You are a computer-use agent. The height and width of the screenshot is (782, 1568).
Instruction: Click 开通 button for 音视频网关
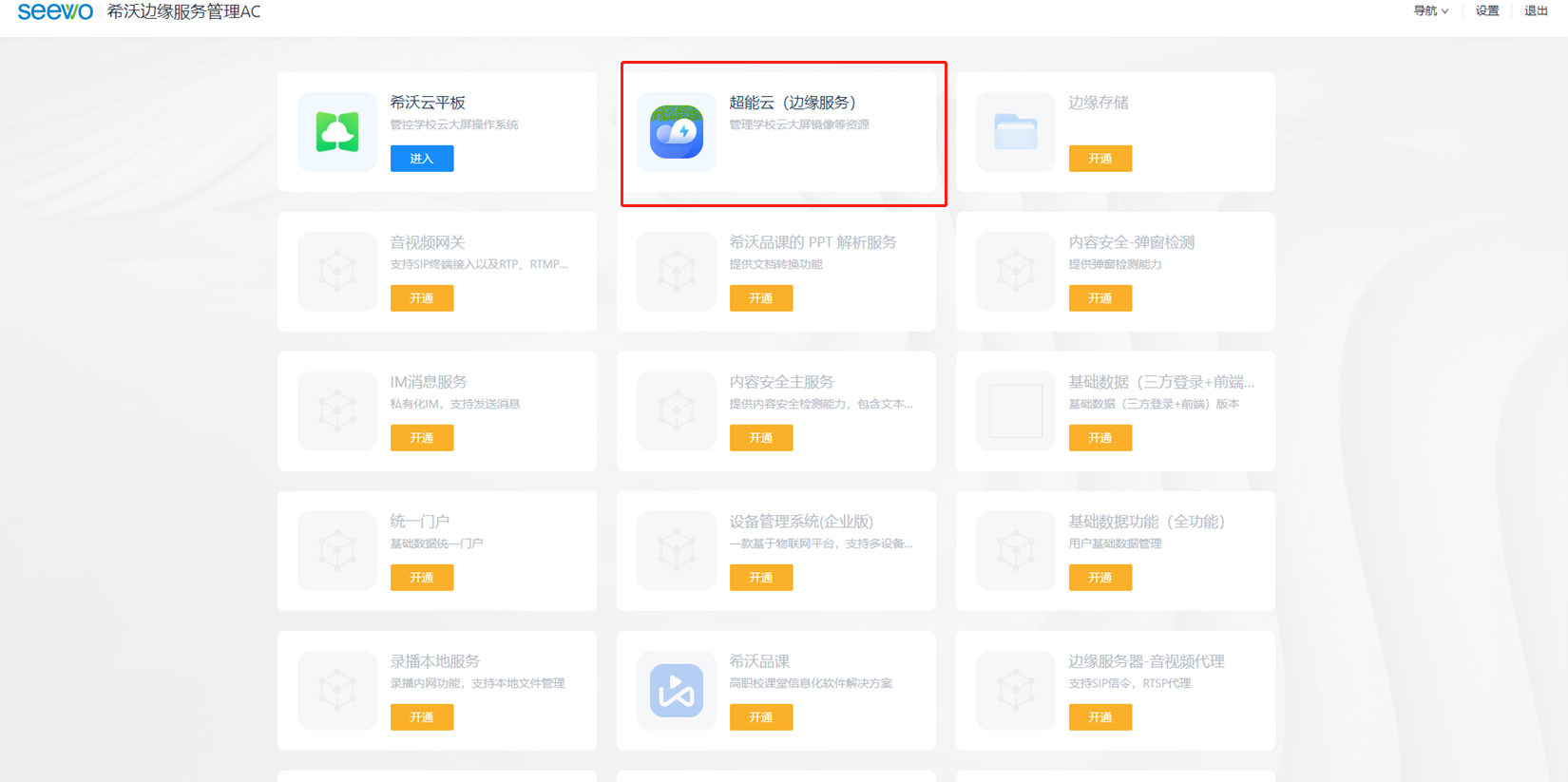pos(422,298)
